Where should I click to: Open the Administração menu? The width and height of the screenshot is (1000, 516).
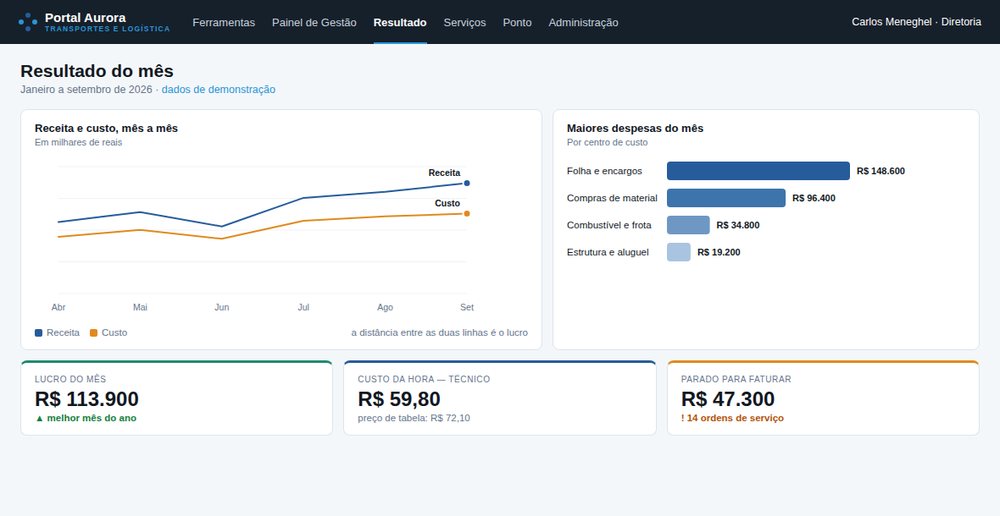[584, 22]
